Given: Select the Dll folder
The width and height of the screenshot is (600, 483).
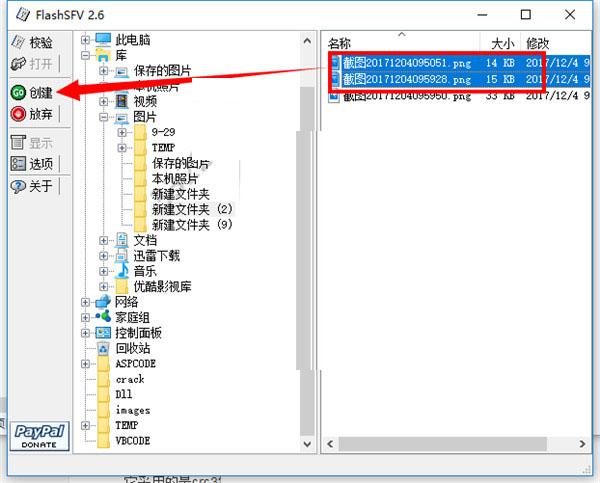Looking at the screenshot, I should coord(124,394).
